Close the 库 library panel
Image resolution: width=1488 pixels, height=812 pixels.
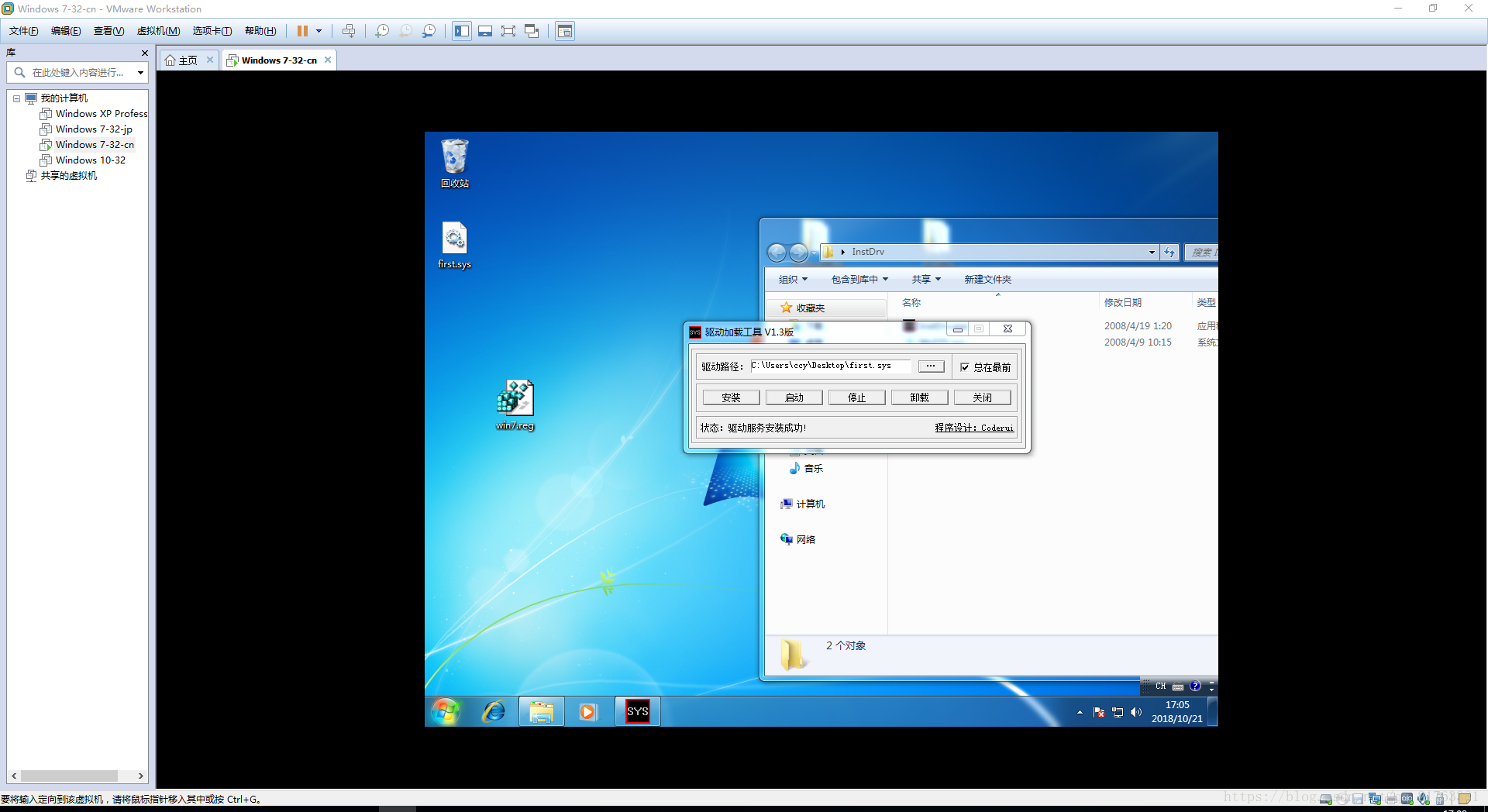point(144,53)
